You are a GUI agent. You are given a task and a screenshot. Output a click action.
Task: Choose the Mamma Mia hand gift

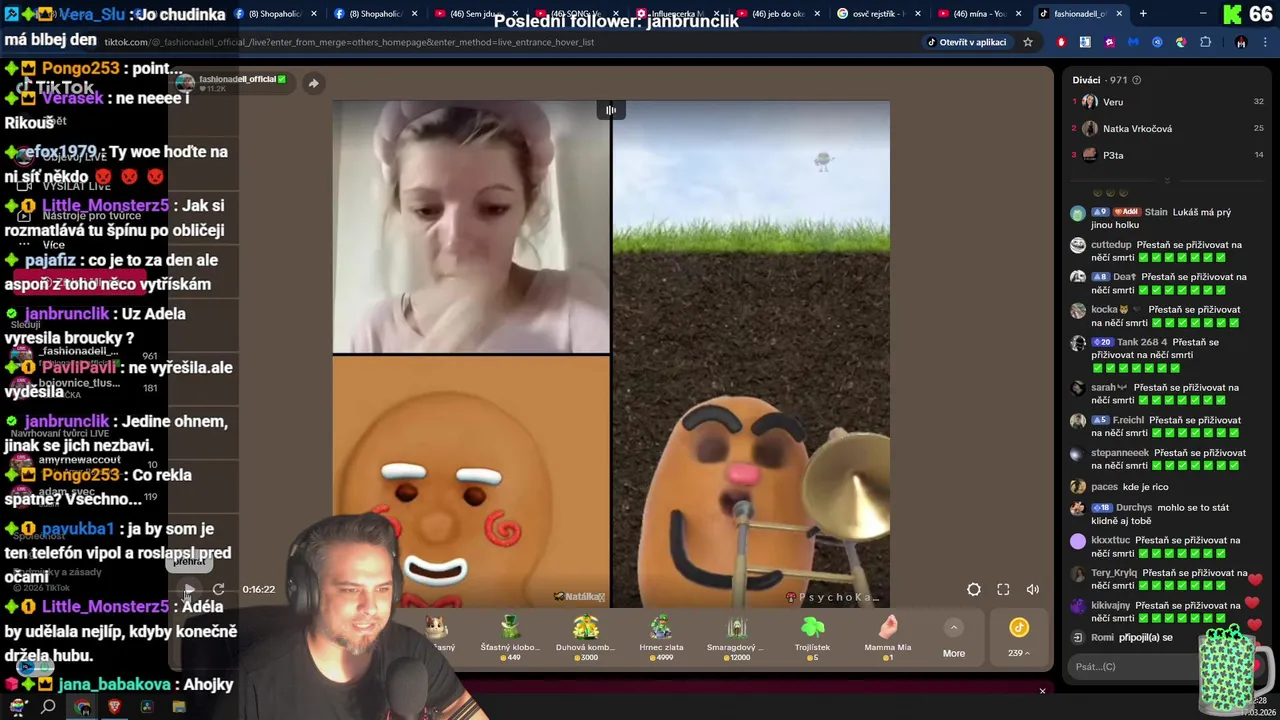click(x=888, y=637)
